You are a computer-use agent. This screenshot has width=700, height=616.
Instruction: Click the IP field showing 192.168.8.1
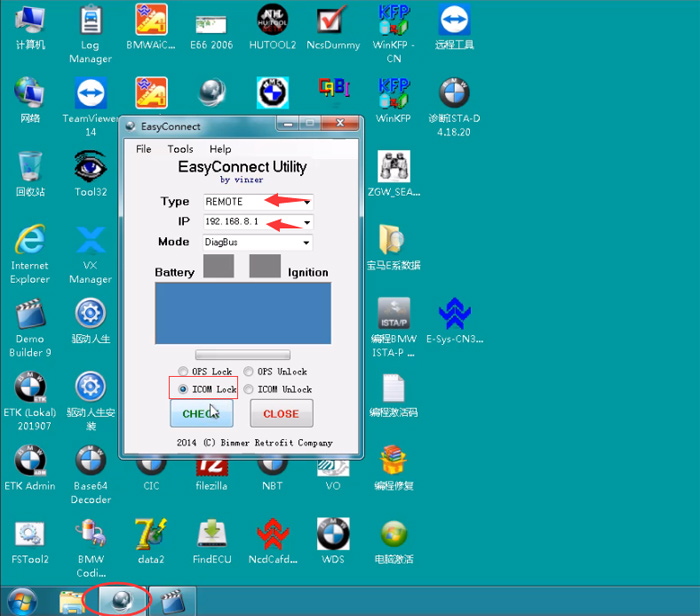[x=258, y=222]
